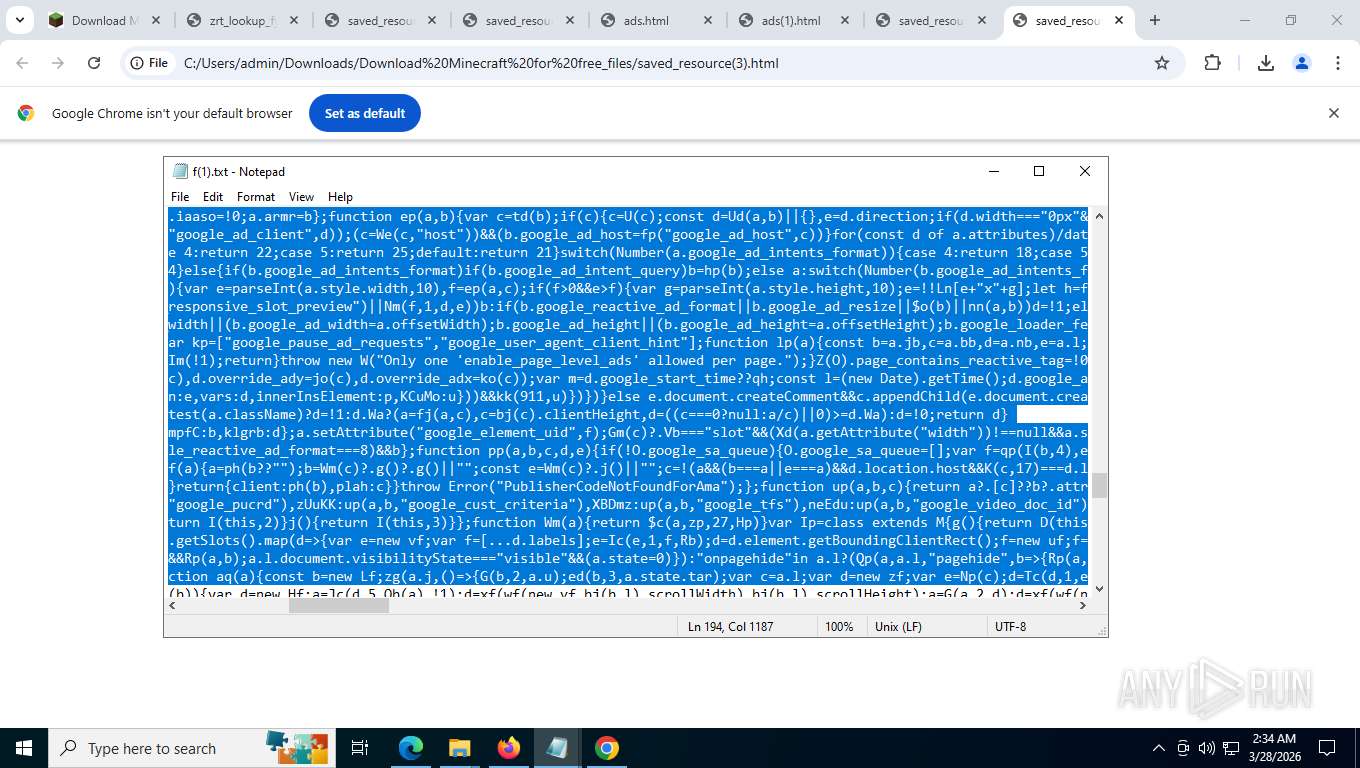Click the browser Forward arrow
The height and width of the screenshot is (768, 1360).
58,63
